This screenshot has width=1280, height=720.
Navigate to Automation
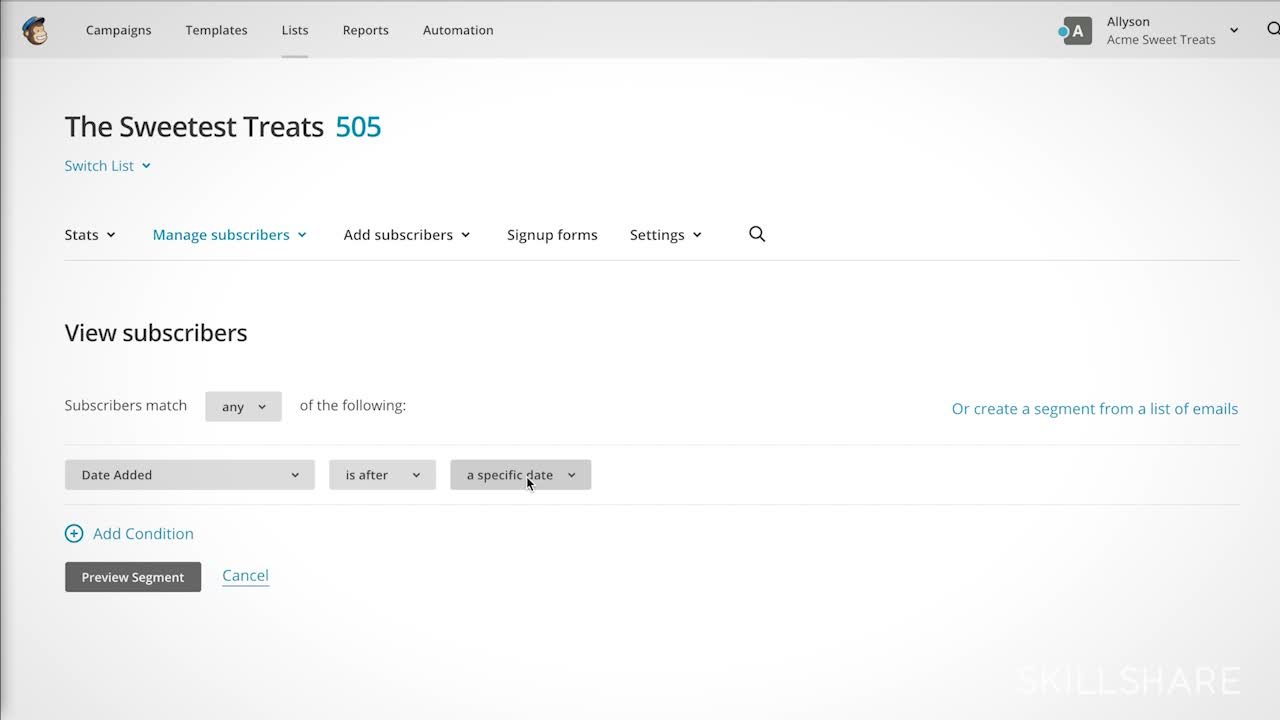pos(458,30)
